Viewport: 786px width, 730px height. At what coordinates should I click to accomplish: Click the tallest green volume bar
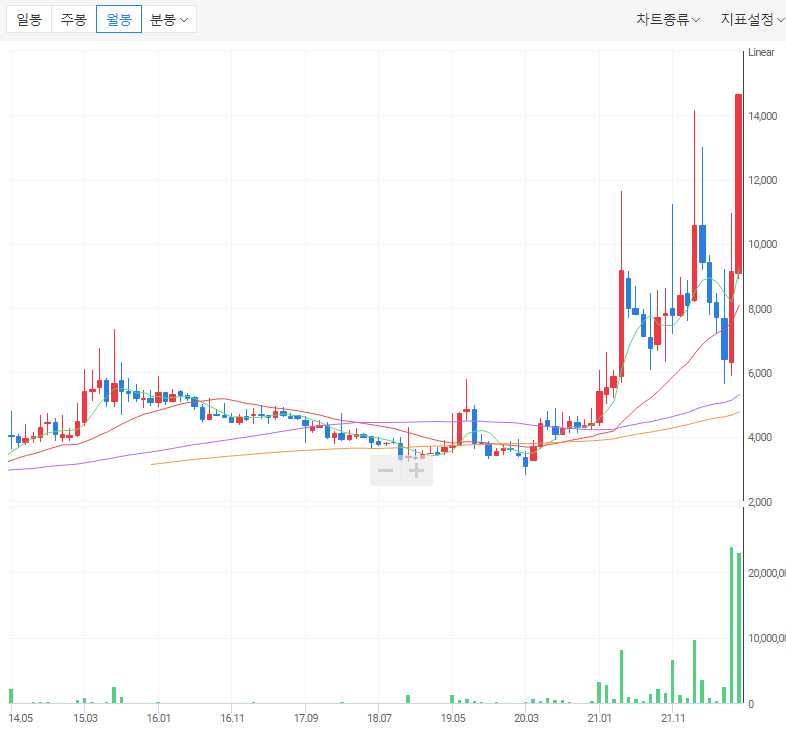731,625
